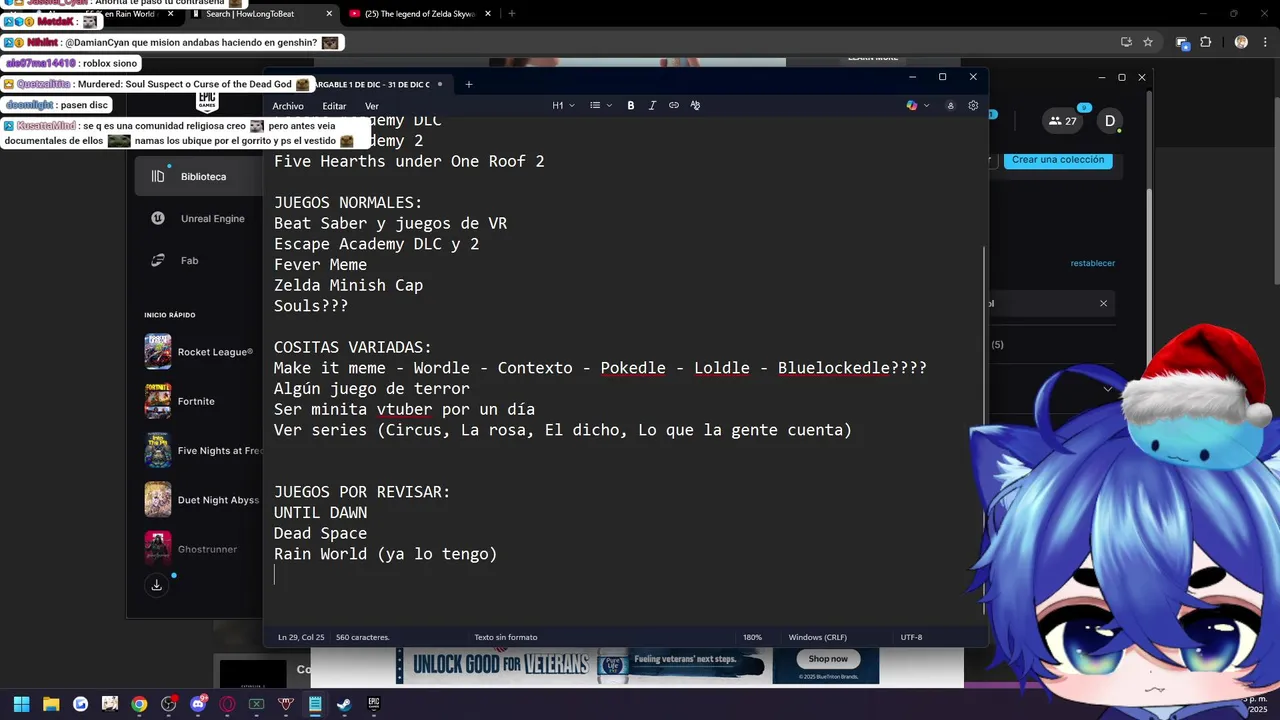Click the 'restablecer' link in Epic

(x=1092, y=263)
